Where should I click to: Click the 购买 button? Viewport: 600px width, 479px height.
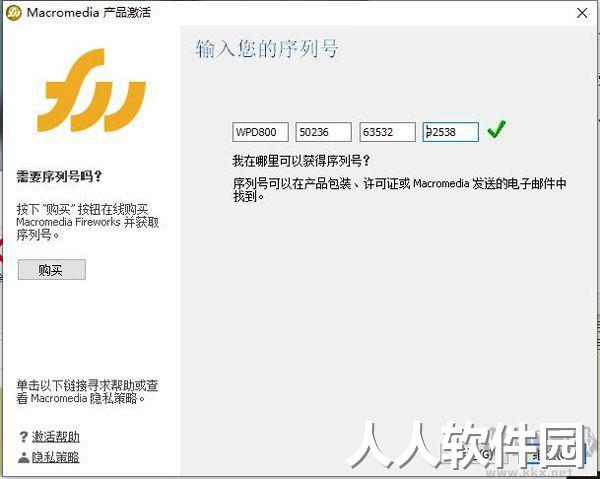click(x=52, y=270)
